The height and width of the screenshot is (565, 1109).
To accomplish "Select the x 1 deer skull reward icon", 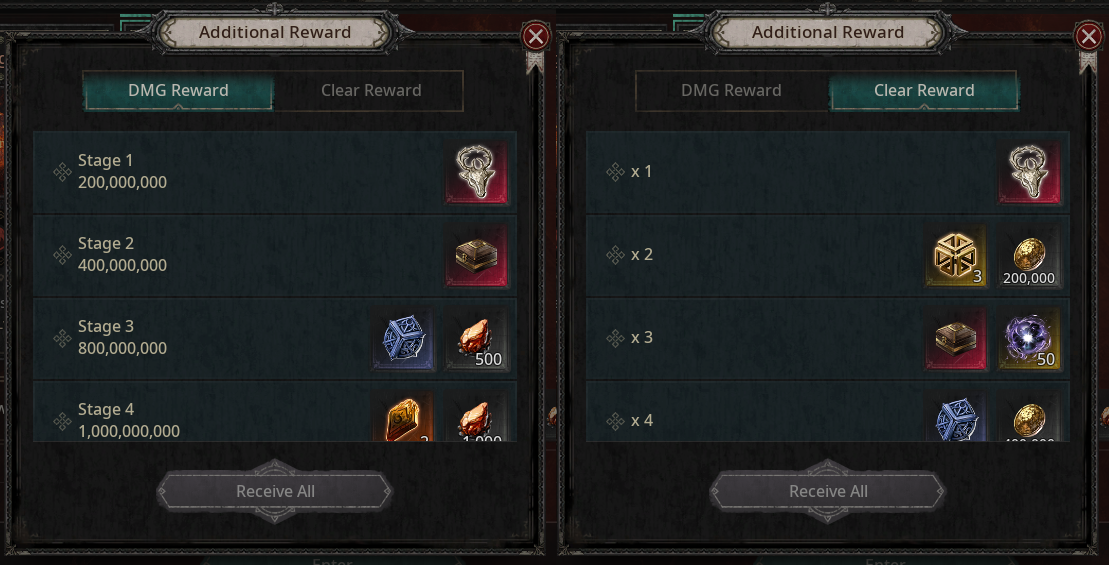I will 1030,173.
